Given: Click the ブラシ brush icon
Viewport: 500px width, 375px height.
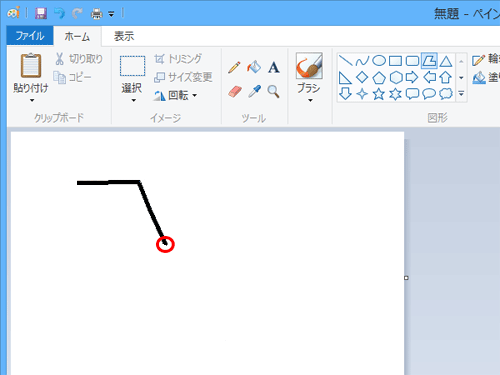Looking at the screenshot, I should click(x=309, y=66).
